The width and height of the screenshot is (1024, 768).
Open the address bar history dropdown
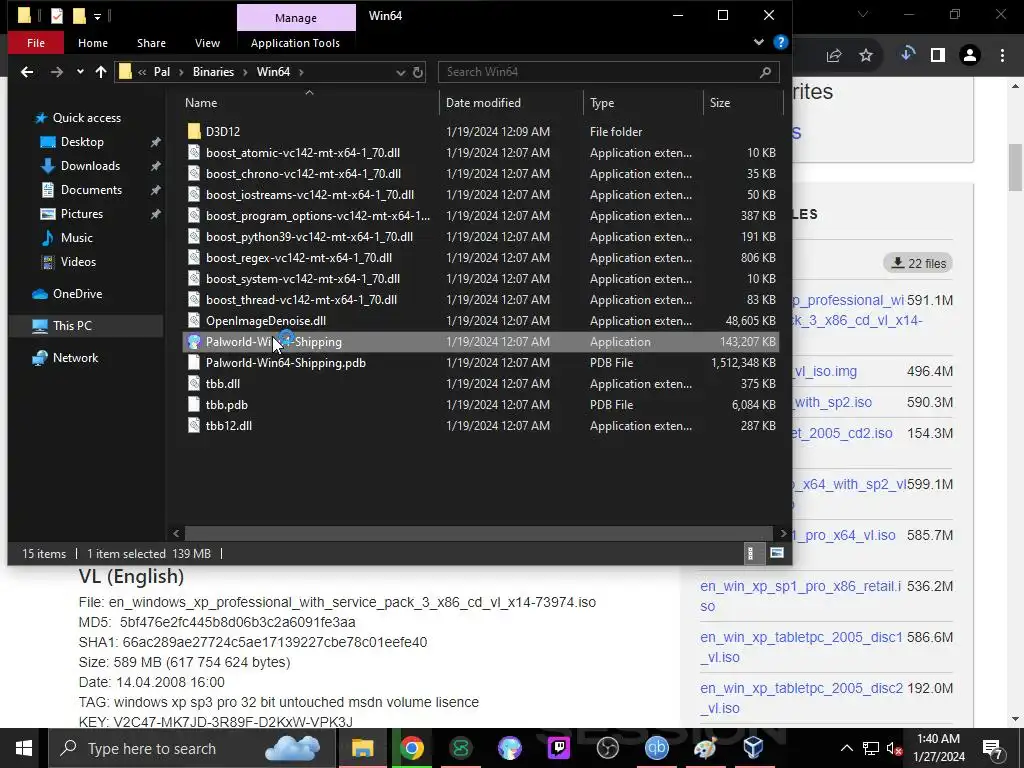click(x=400, y=72)
